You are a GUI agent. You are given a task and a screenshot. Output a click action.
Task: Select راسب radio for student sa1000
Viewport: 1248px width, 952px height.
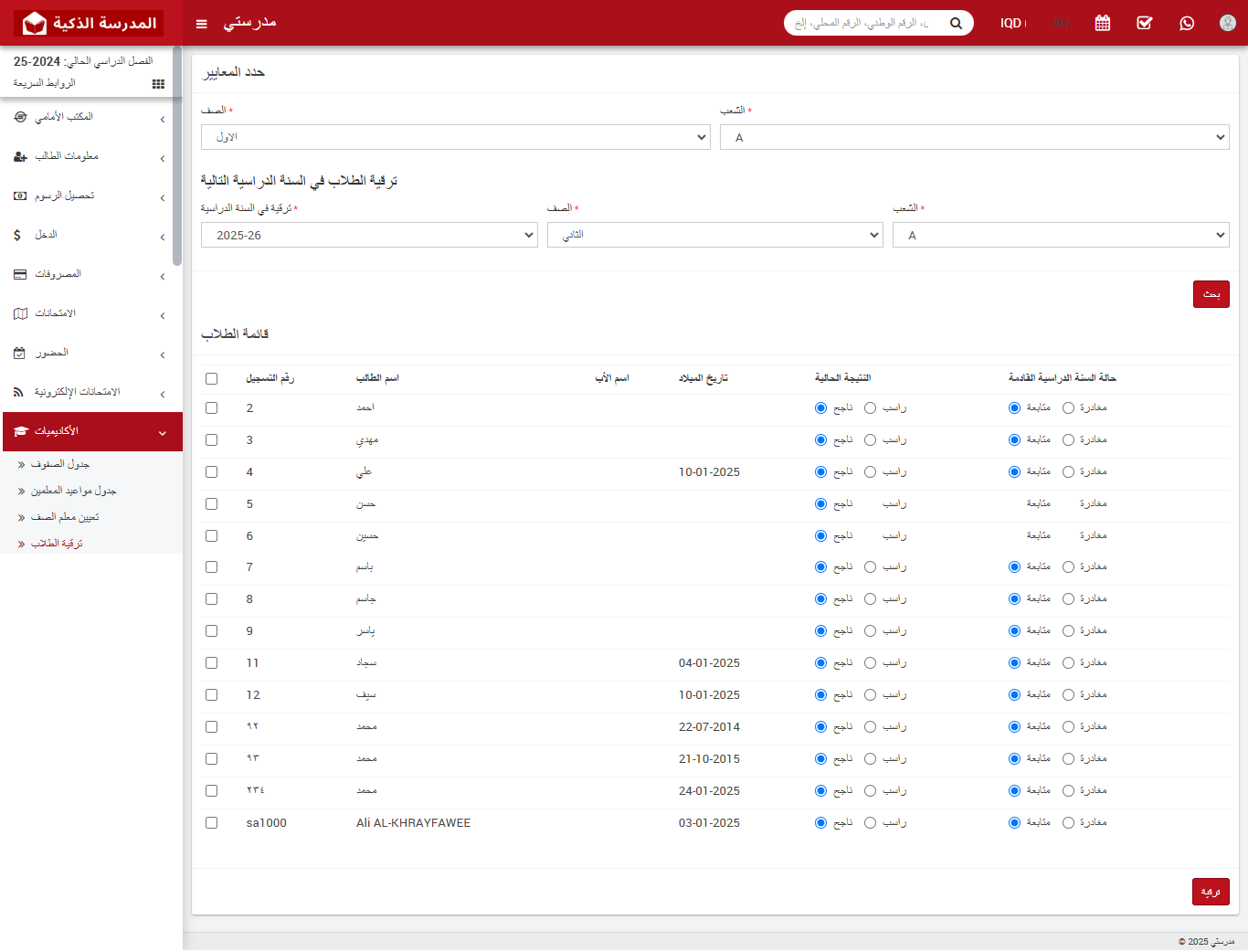tap(870, 823)
